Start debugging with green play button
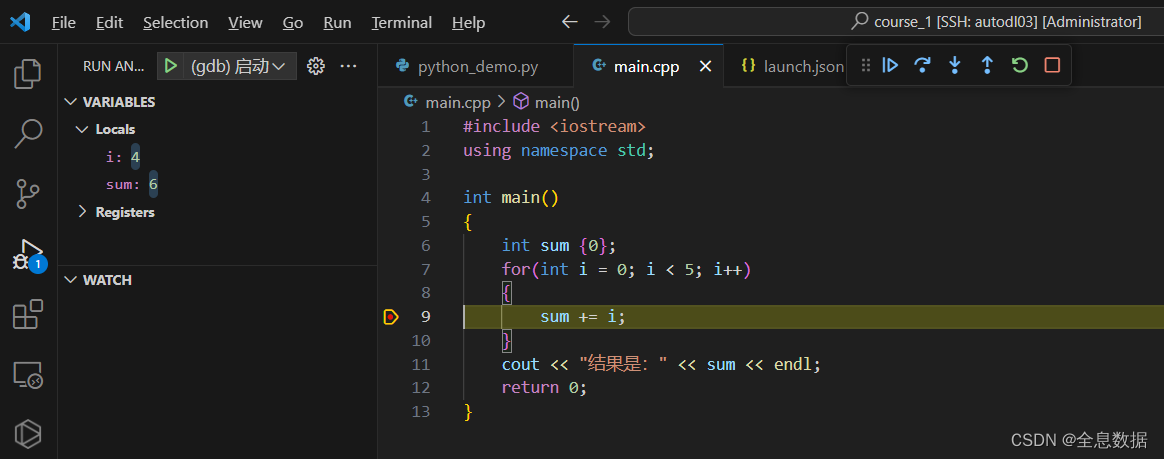 (x=171, y=66)
